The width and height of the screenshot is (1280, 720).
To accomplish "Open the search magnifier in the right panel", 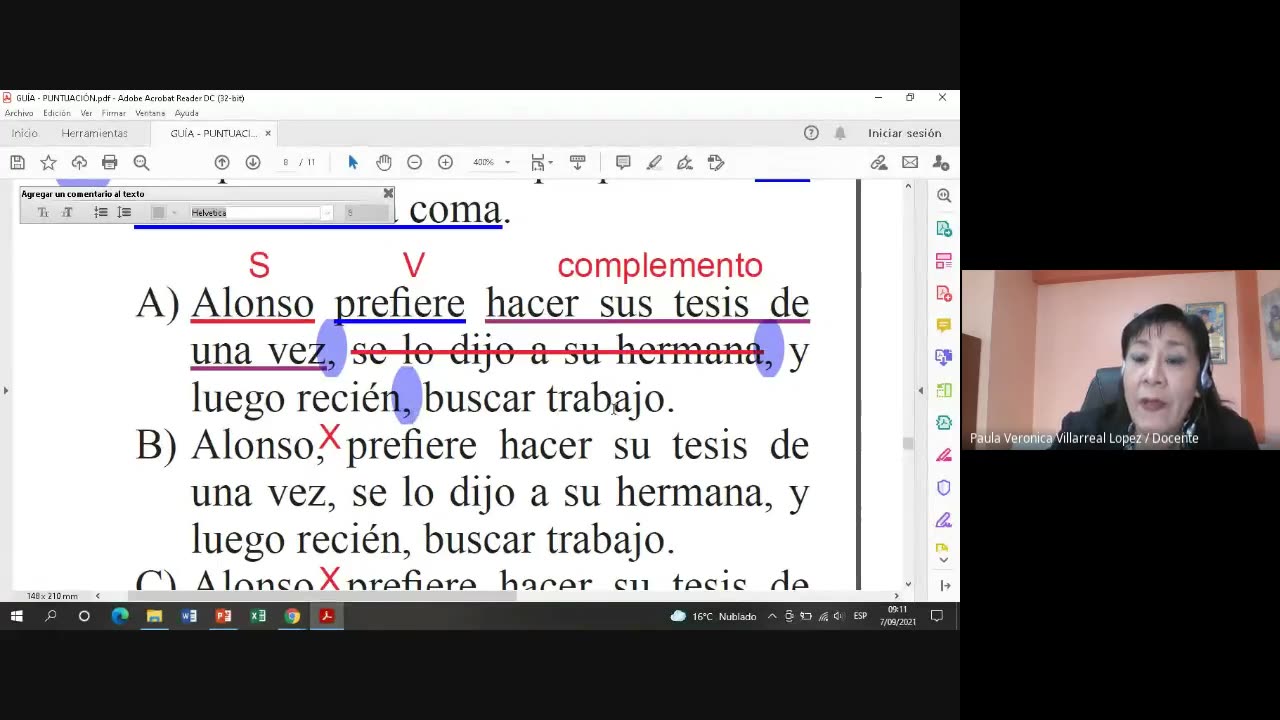I will [x=943, y=196].
